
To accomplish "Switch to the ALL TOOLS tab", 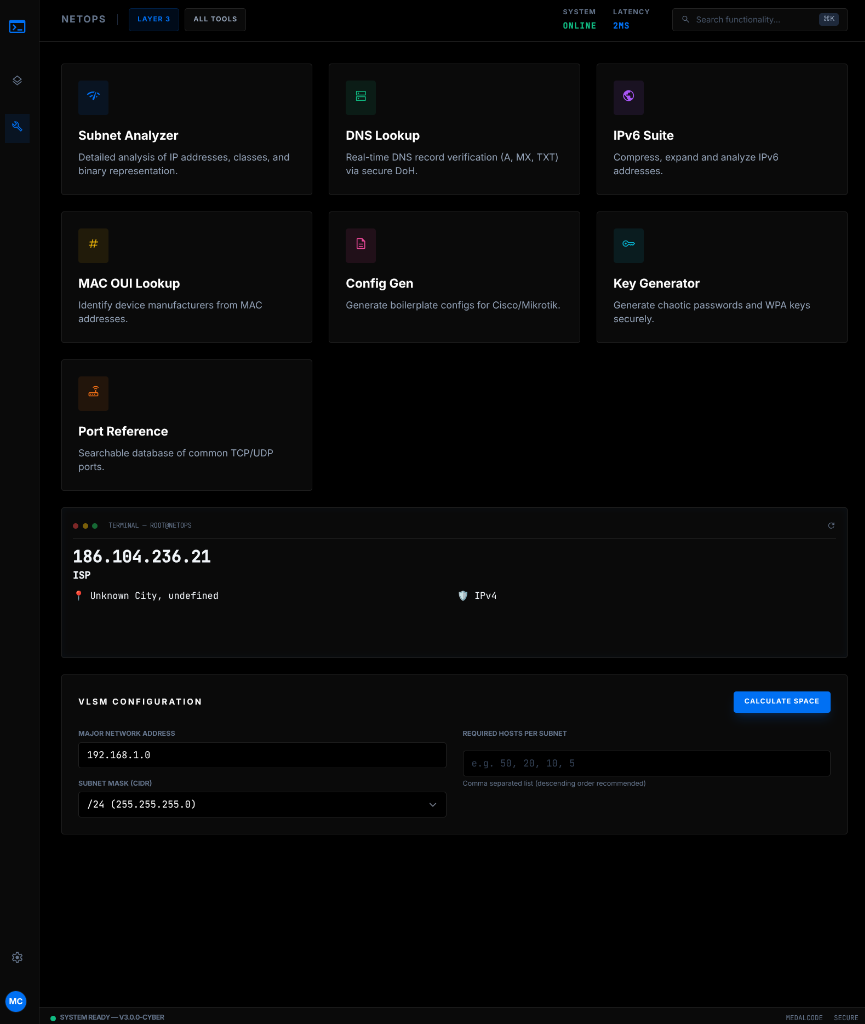I will coord(214,19).
